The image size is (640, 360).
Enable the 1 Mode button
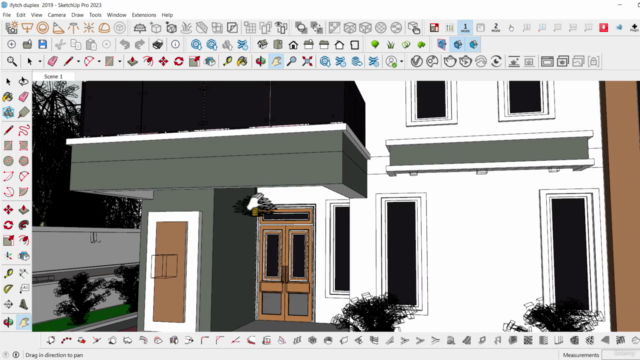(x=465, y=28)
